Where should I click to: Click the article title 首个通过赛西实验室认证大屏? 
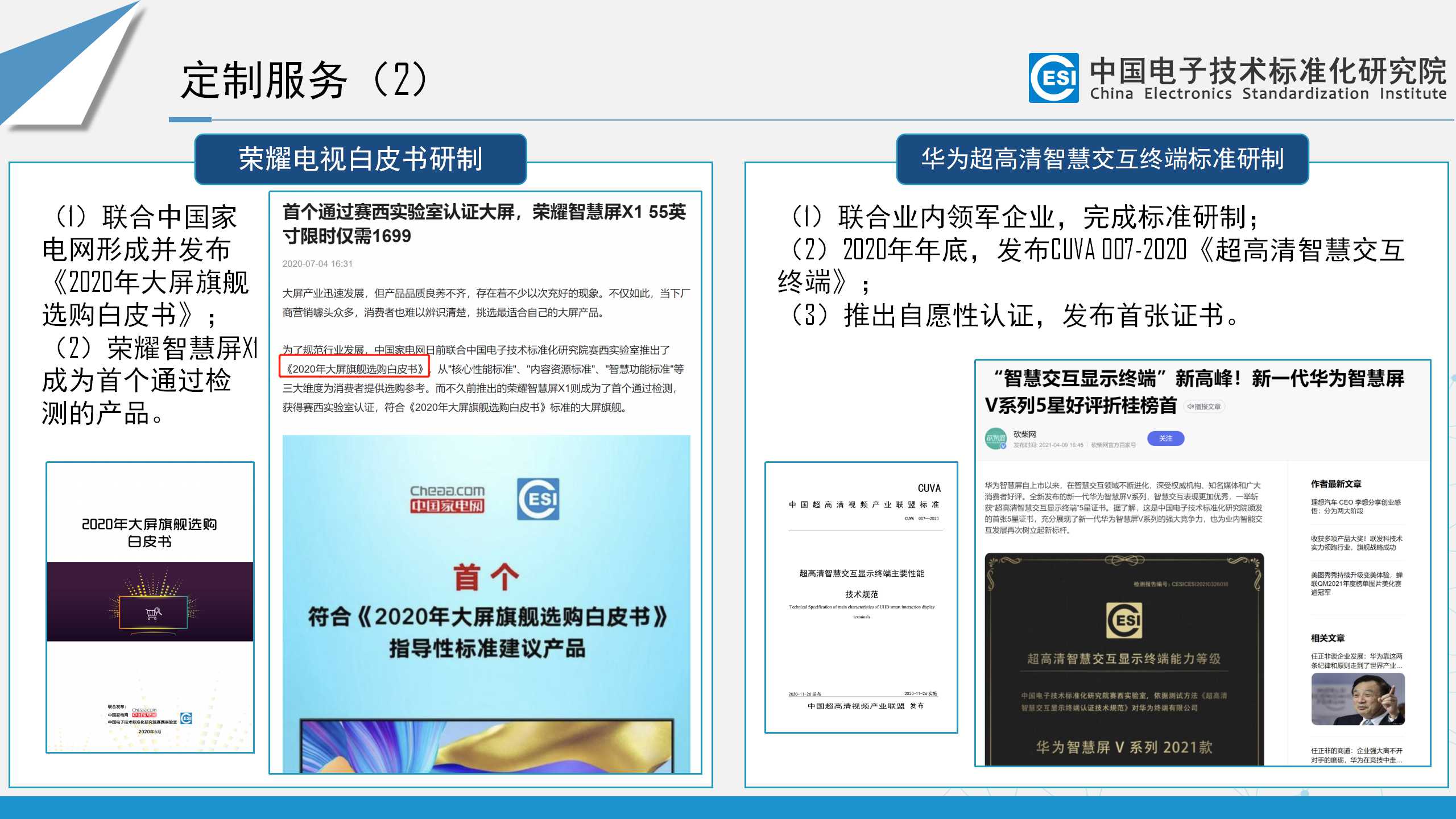(484, 224)
